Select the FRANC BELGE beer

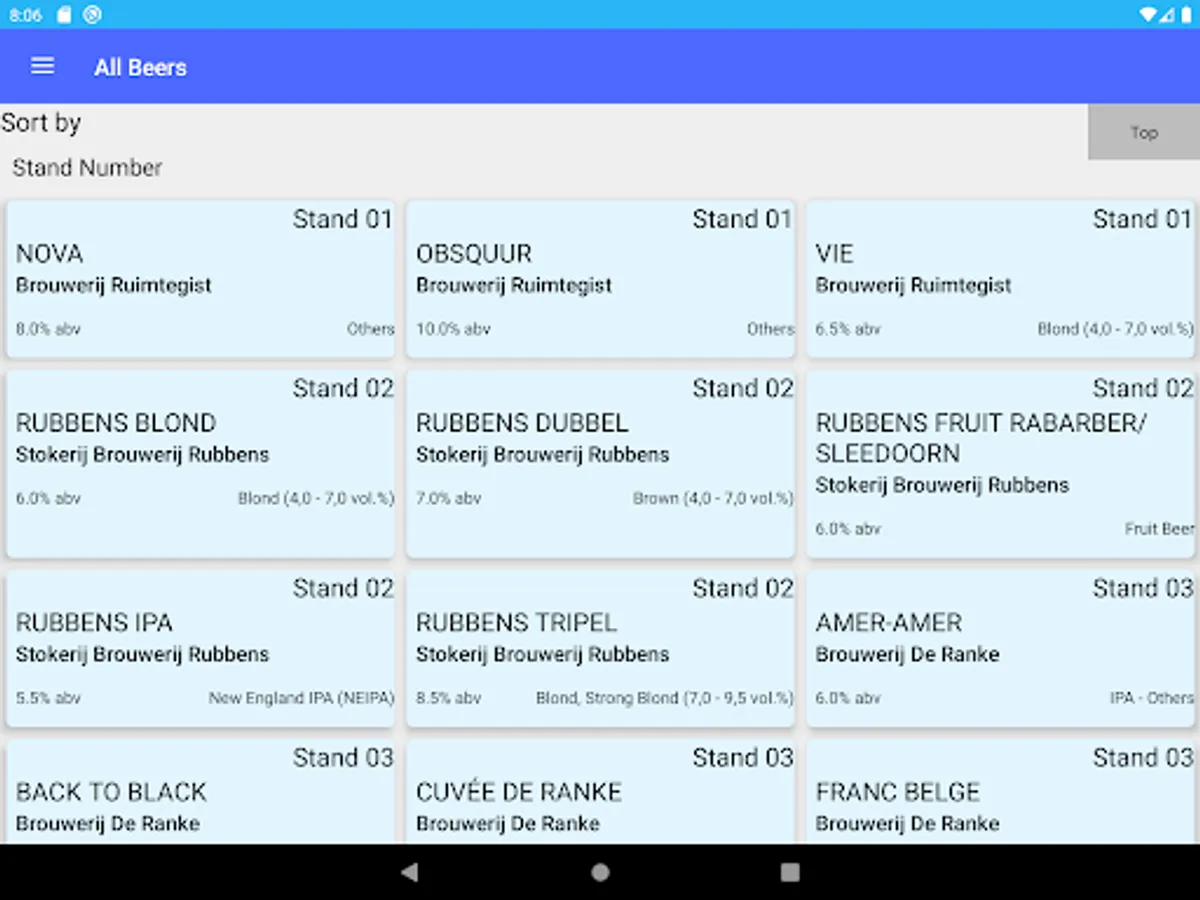click(1003, 792)
